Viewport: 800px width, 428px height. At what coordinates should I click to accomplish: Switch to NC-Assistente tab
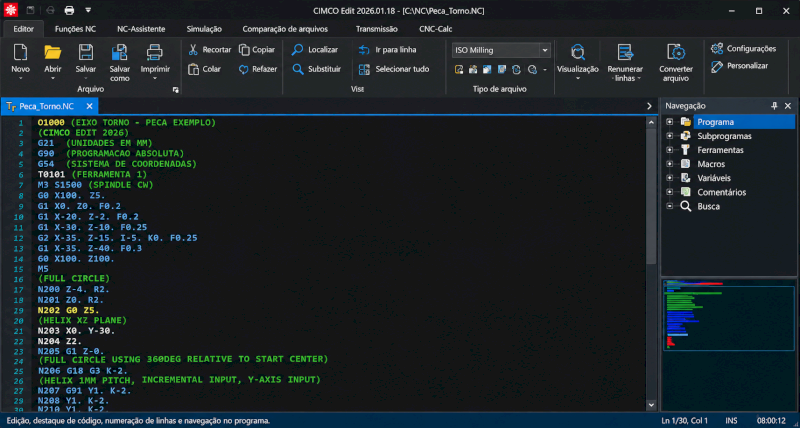141,29
